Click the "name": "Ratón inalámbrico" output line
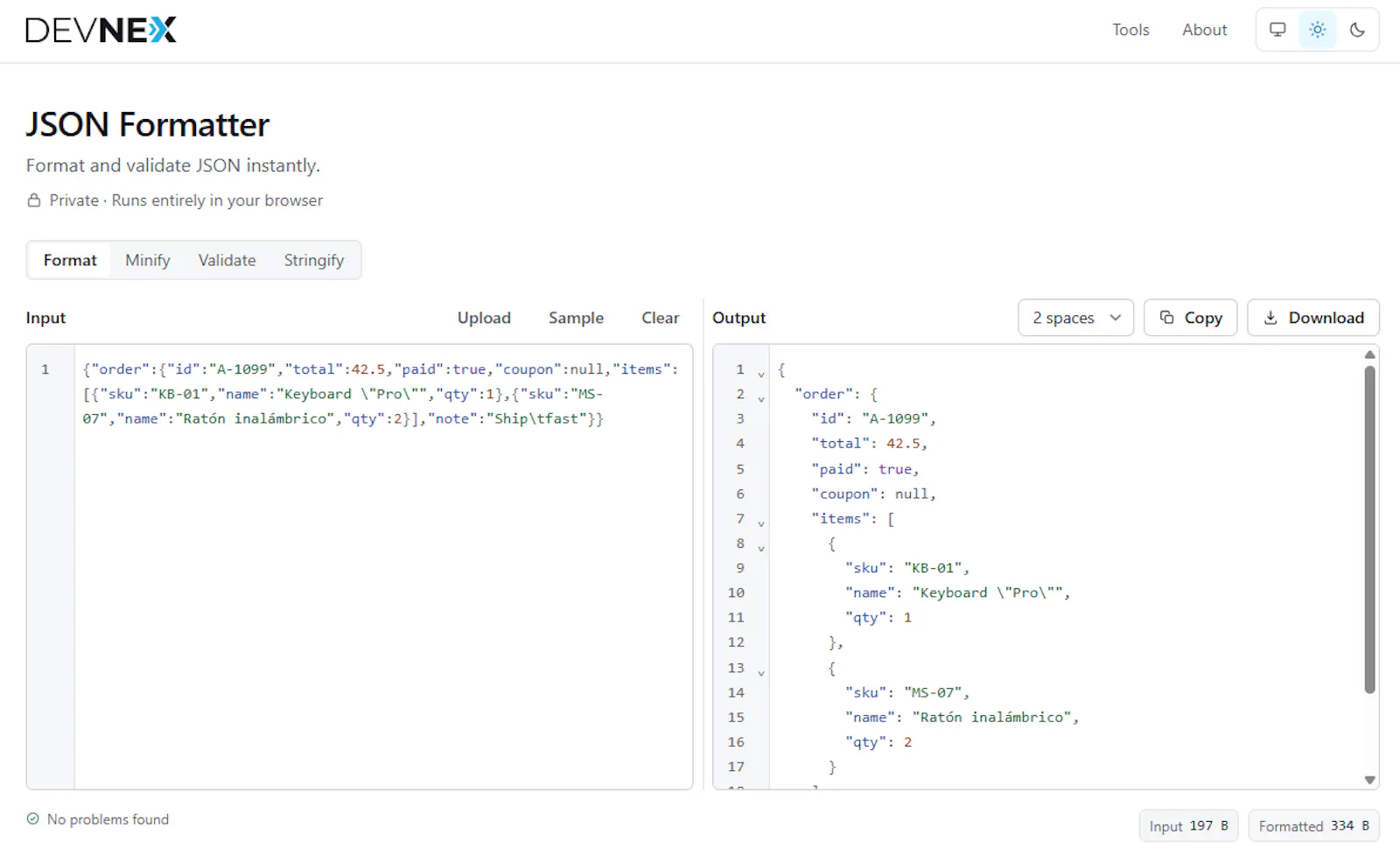 point(962,717)
